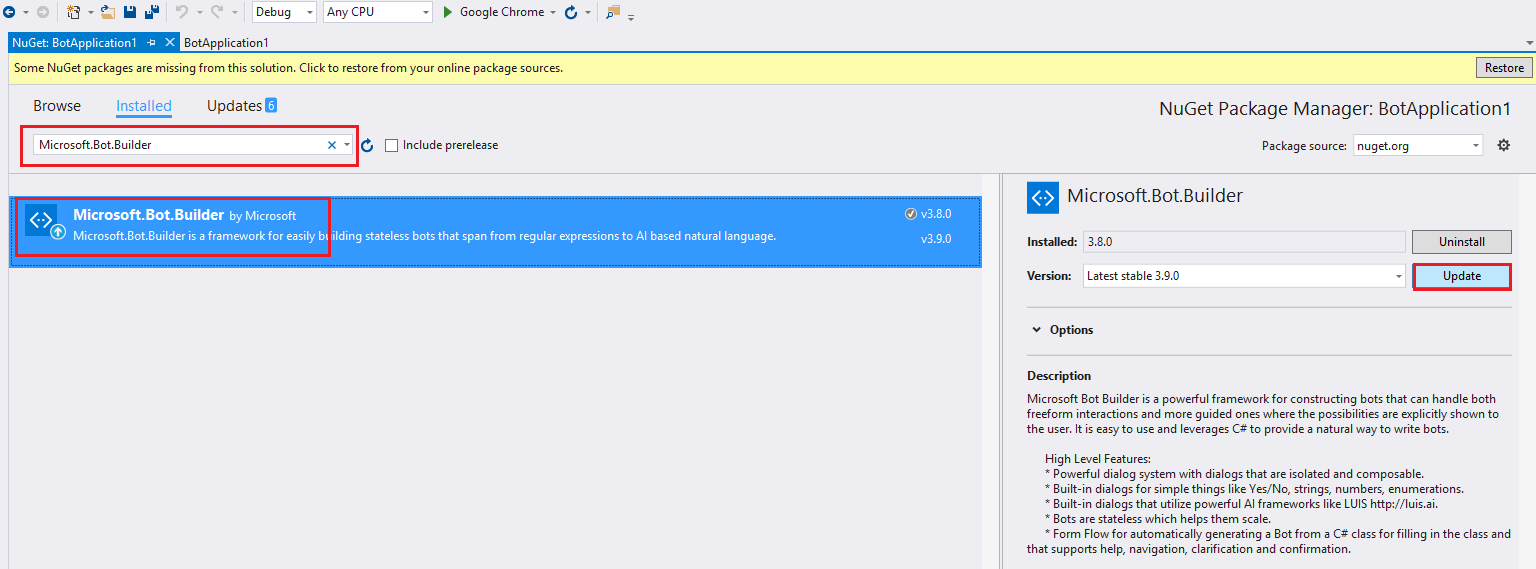Image resolution: width=1536 pixels, height=569 pixels.
Task: Switch to the Installed tab
Action: [x=144, y=106]
